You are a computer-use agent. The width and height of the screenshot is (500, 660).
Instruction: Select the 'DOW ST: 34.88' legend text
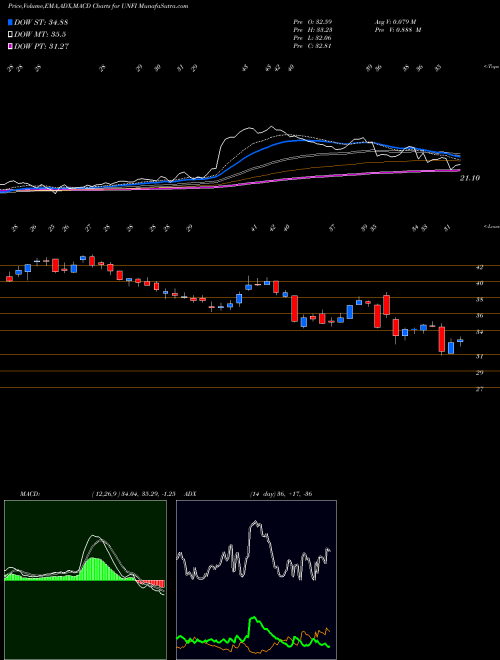pos(41,22)
